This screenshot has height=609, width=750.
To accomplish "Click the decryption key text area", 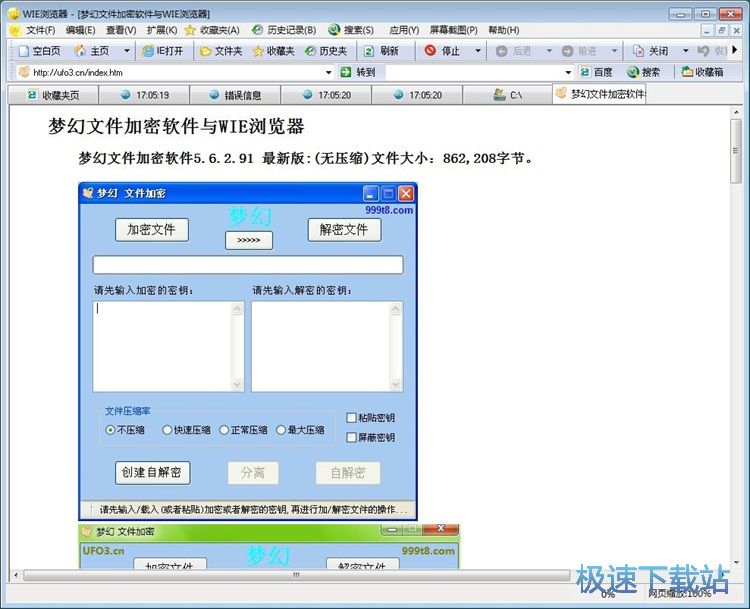I will 327,346.
